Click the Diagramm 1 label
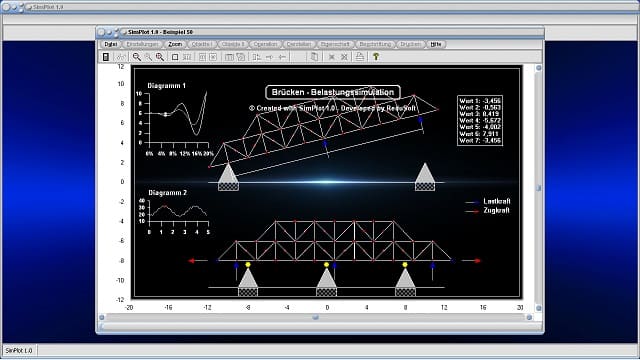Viewport: 640px width, 360px height. [167, 86]
